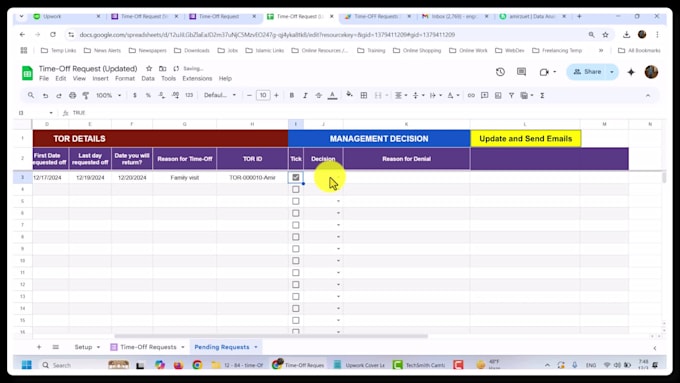This screenshot has width=680, height=383.
Task: Click the taskbar Search box
Action: tap(72, 365)
